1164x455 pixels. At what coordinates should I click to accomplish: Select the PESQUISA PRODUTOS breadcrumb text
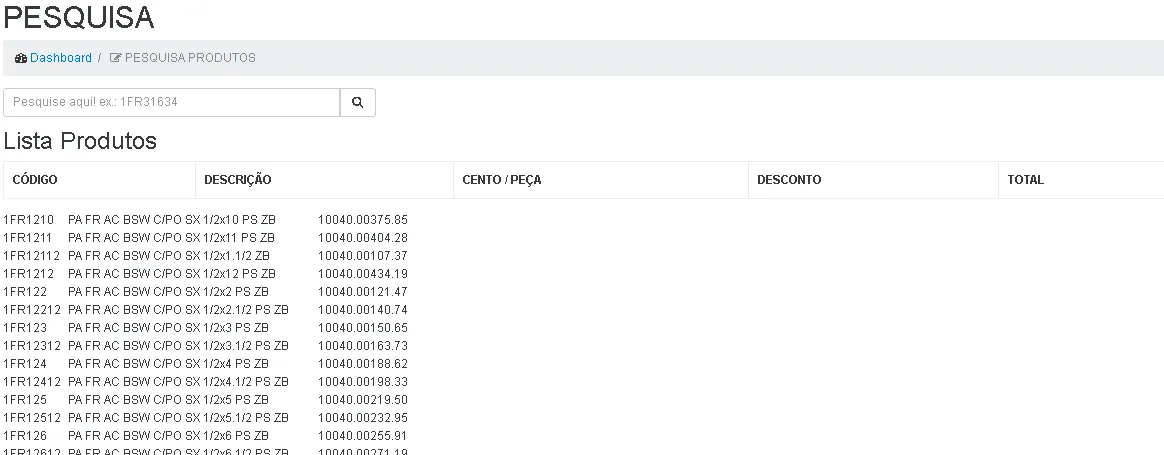[190, 58]
